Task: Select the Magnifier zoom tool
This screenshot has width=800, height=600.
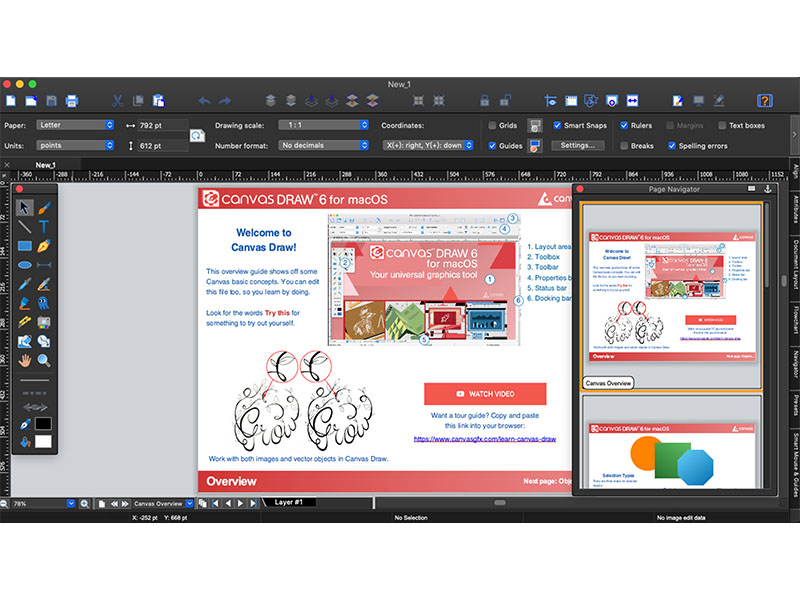Action: (x=44, y=360)
